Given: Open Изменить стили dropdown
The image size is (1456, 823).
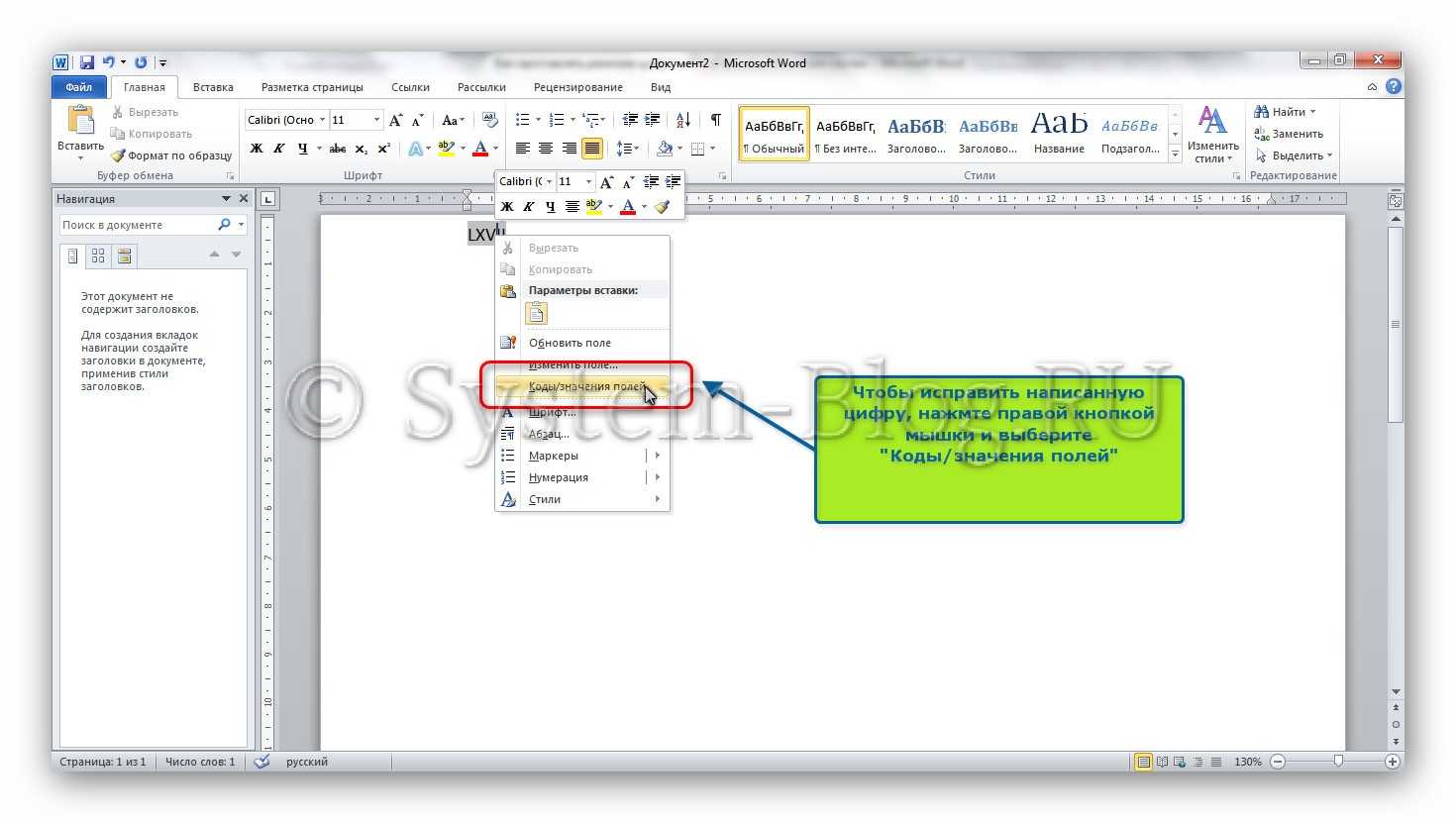Looking at the screenshot, I should point(1213,134).
